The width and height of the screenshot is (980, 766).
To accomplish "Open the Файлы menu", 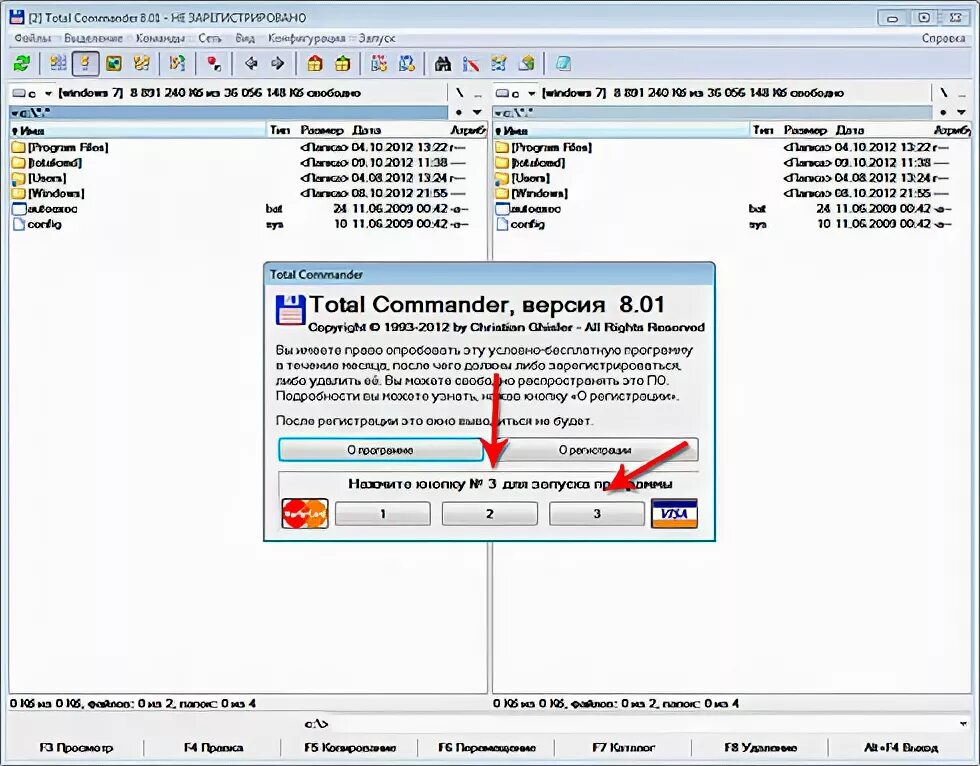I will click(x=32, y=38).
